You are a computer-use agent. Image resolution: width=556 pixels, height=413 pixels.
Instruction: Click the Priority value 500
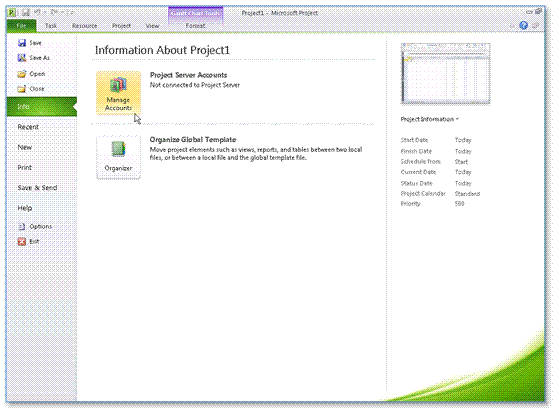click(x=460, y=203)
